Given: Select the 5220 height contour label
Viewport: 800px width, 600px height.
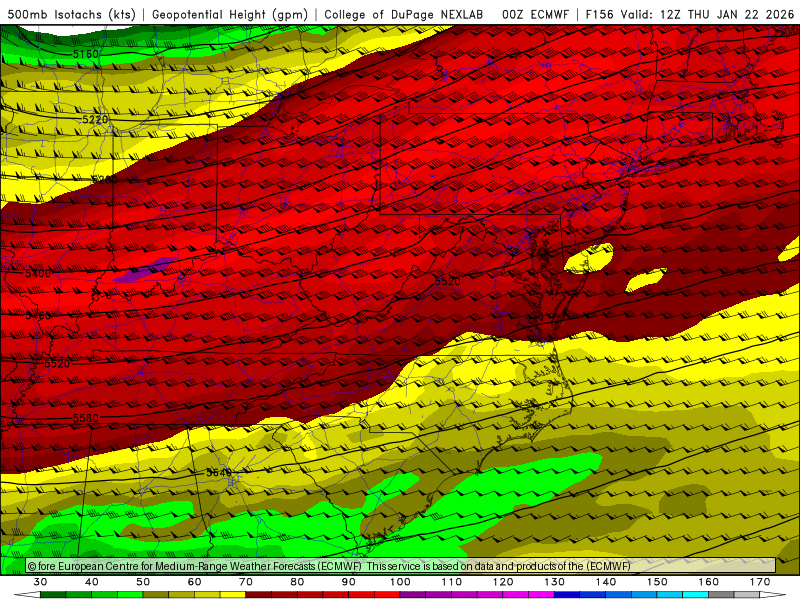Looking at the screenshot, I should click(95, 119).
